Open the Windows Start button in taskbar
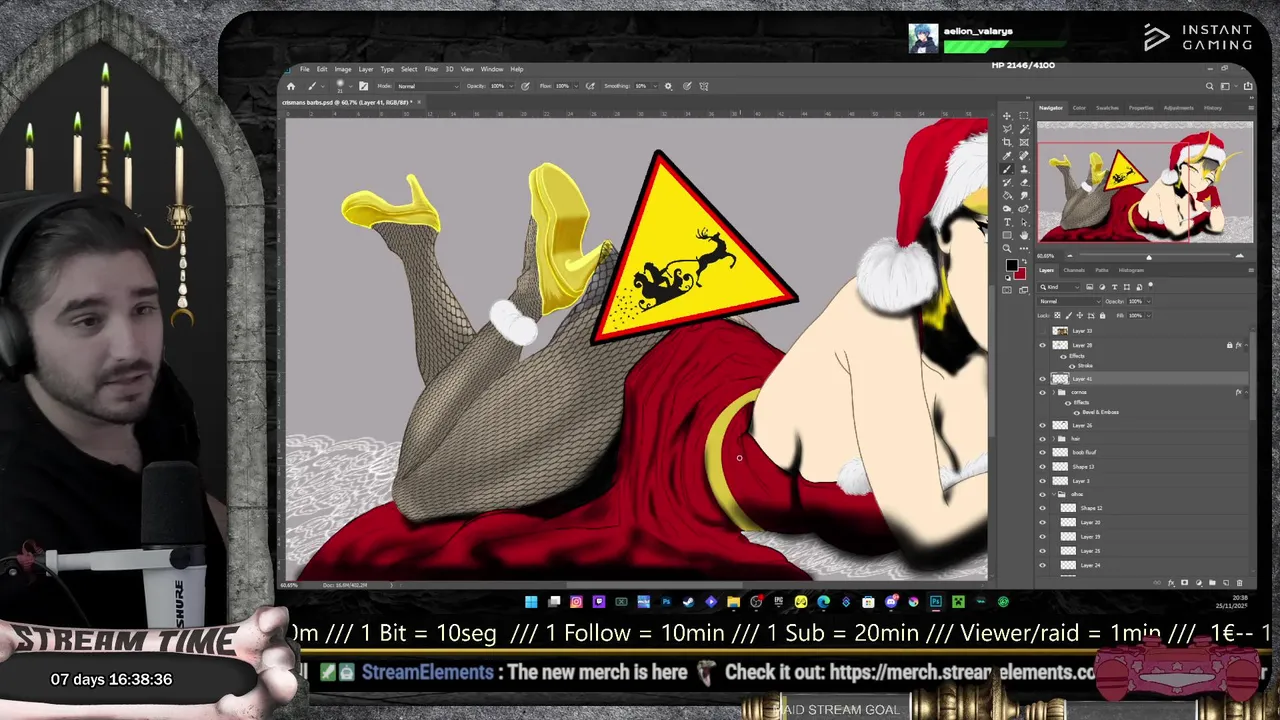This screenshot has width=1280, height=720. pyautogui.click(x=531, y=602)
